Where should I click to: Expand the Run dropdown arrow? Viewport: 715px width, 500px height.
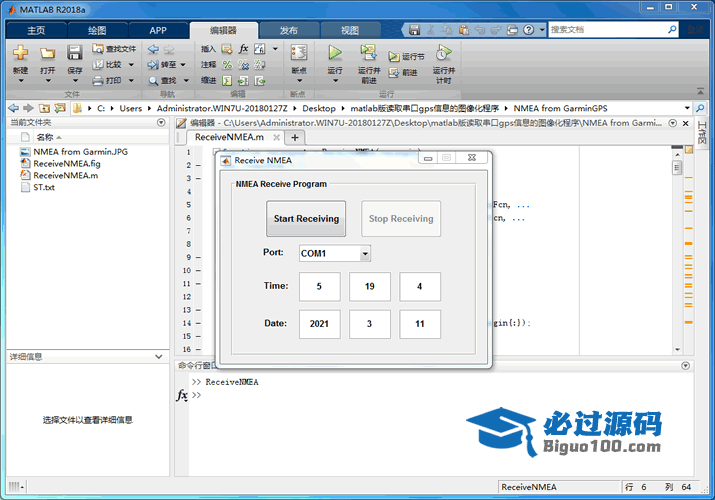click(335, 81)
